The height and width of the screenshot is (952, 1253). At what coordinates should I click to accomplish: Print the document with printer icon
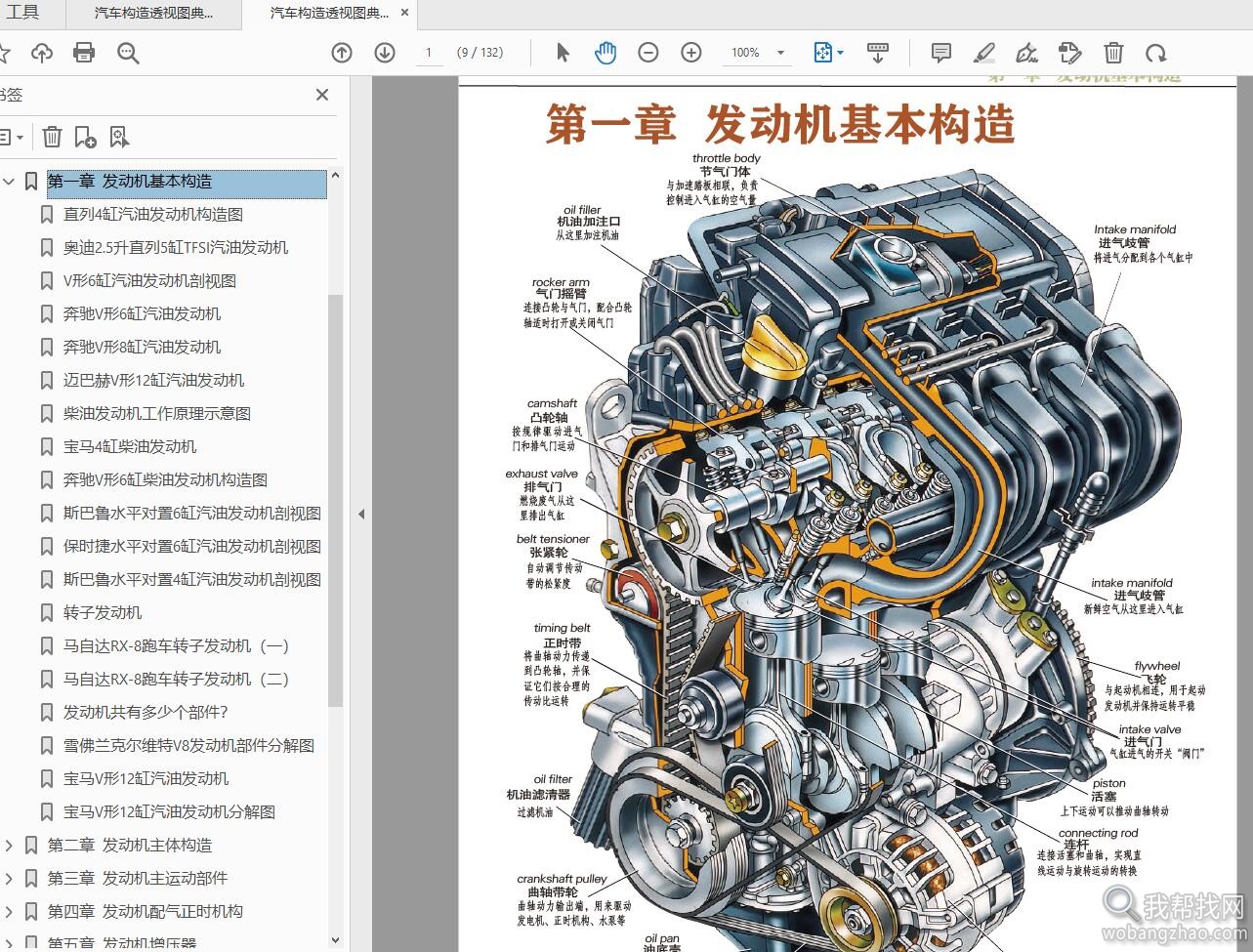coord(84,53)
